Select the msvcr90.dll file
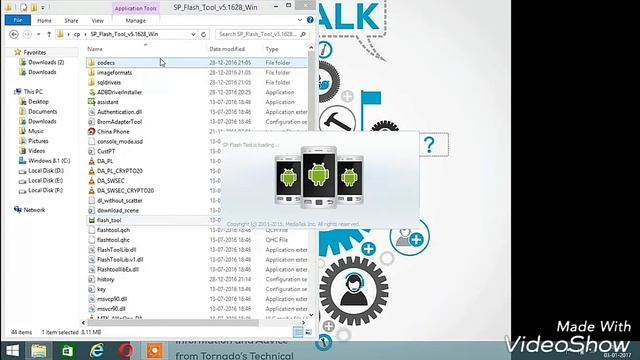 pos(111,309)
